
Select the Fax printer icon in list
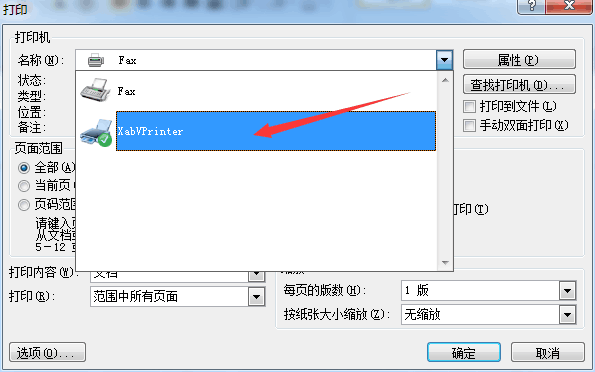pos(95,90)
